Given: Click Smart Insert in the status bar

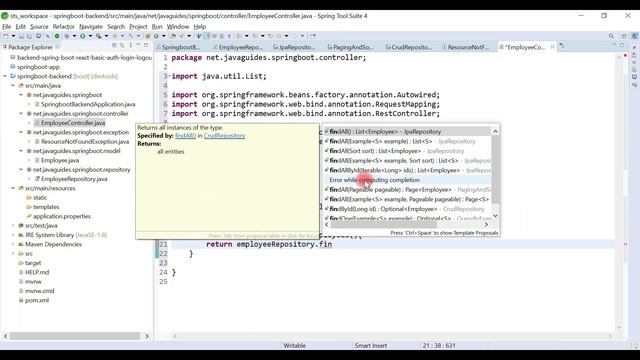Looking at the screenshot, I should click(371, 345).
